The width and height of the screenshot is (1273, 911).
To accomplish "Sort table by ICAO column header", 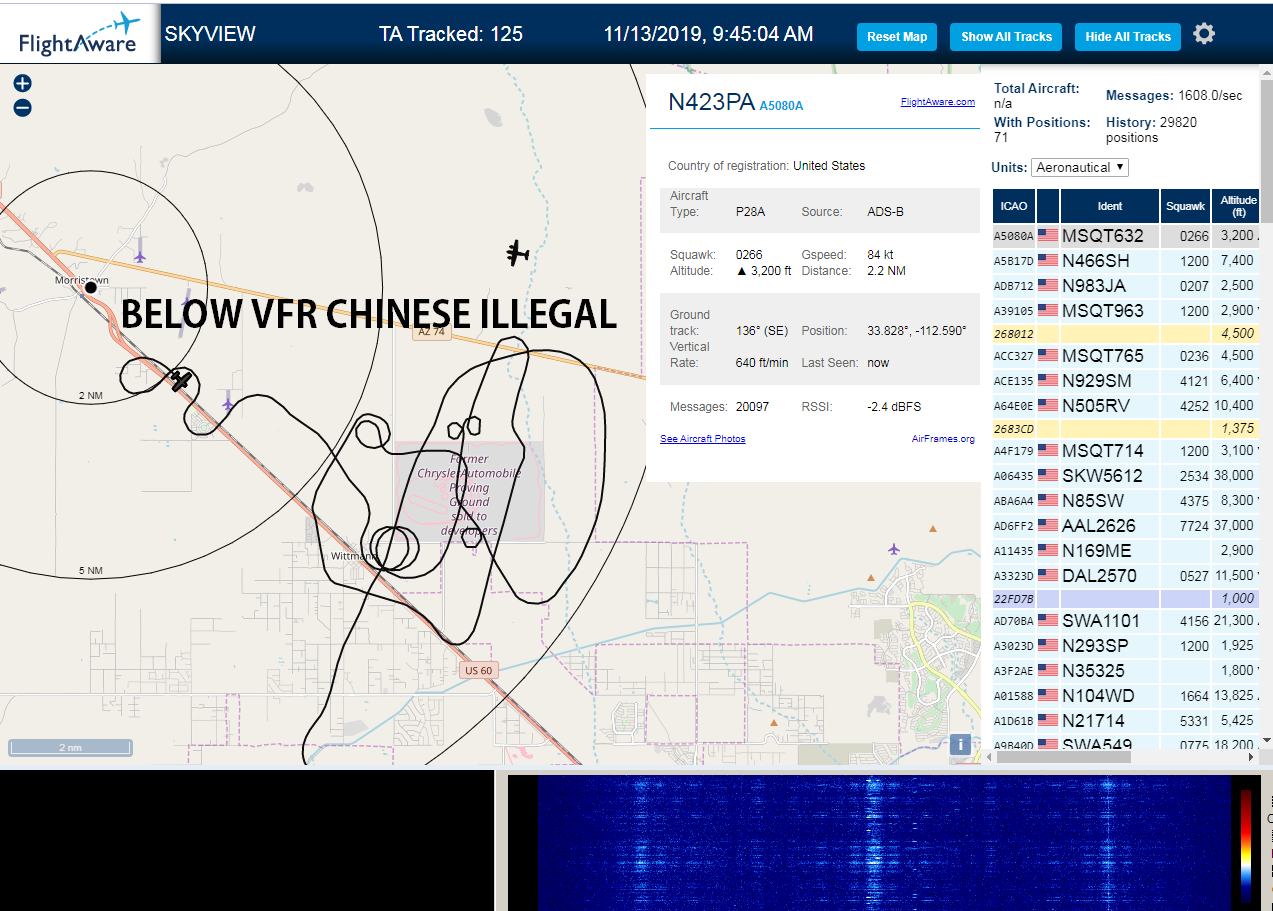I will point(1014,206).
